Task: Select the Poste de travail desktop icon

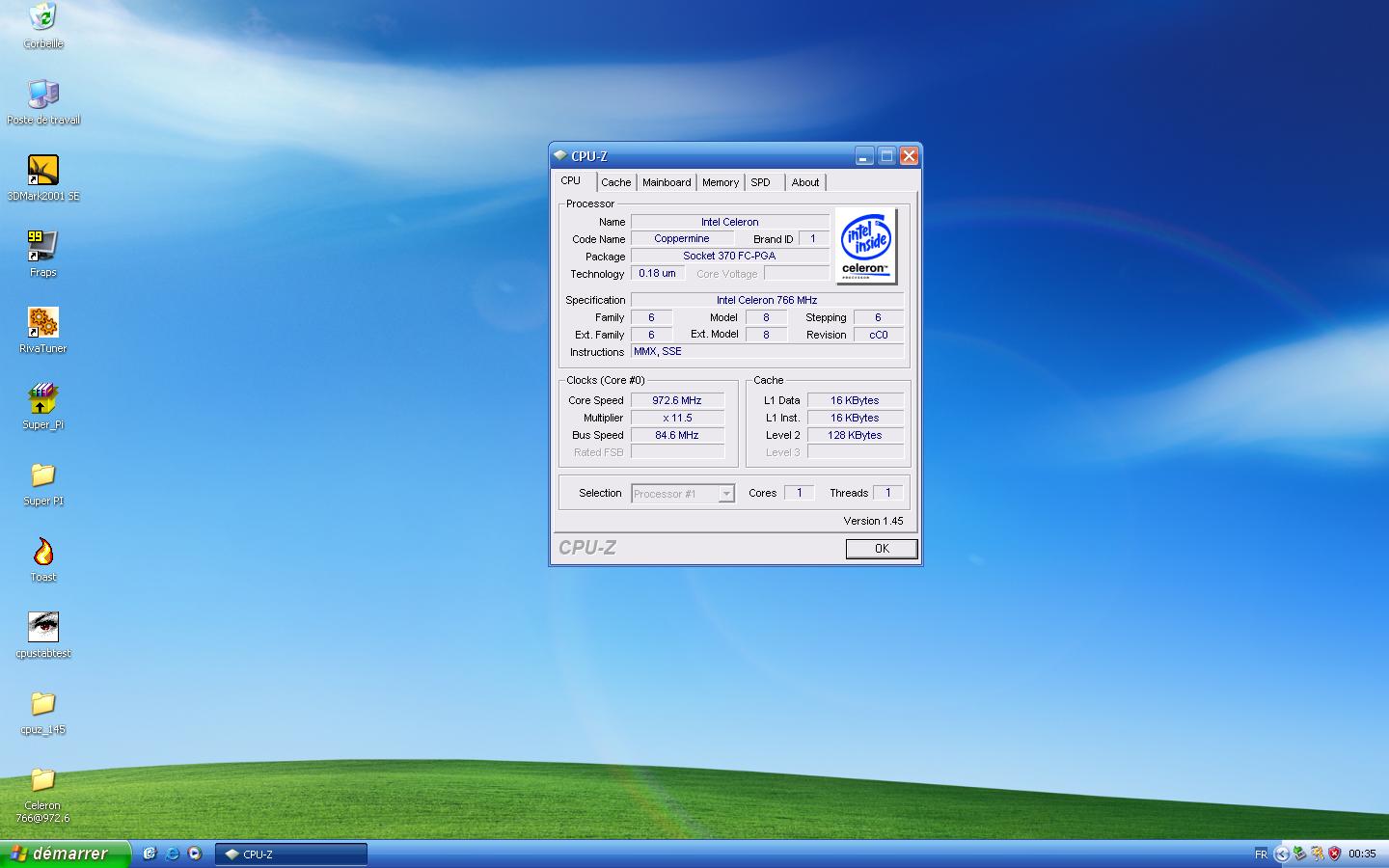Action: (x=43, y=95)
